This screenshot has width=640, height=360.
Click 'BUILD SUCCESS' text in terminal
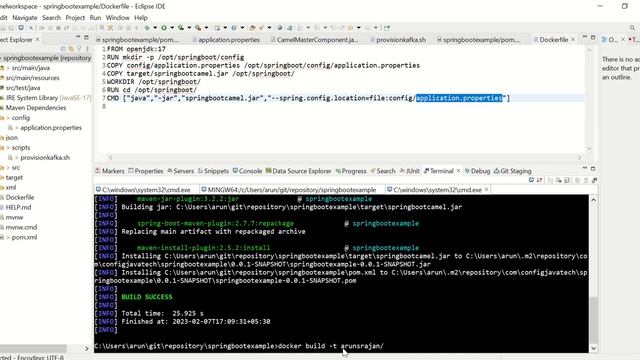coord(147,297)
